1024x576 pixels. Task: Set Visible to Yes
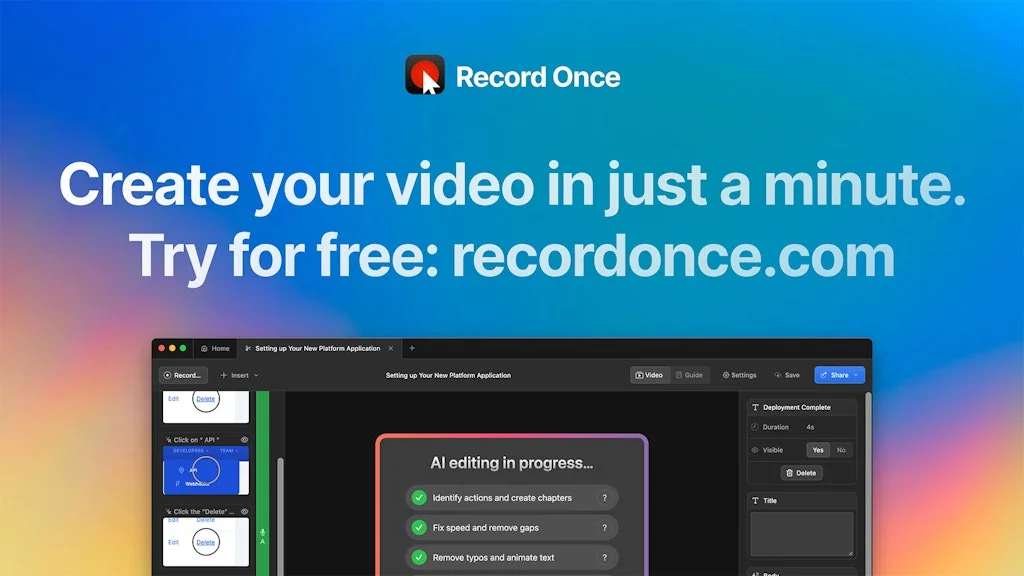(818, 450)
